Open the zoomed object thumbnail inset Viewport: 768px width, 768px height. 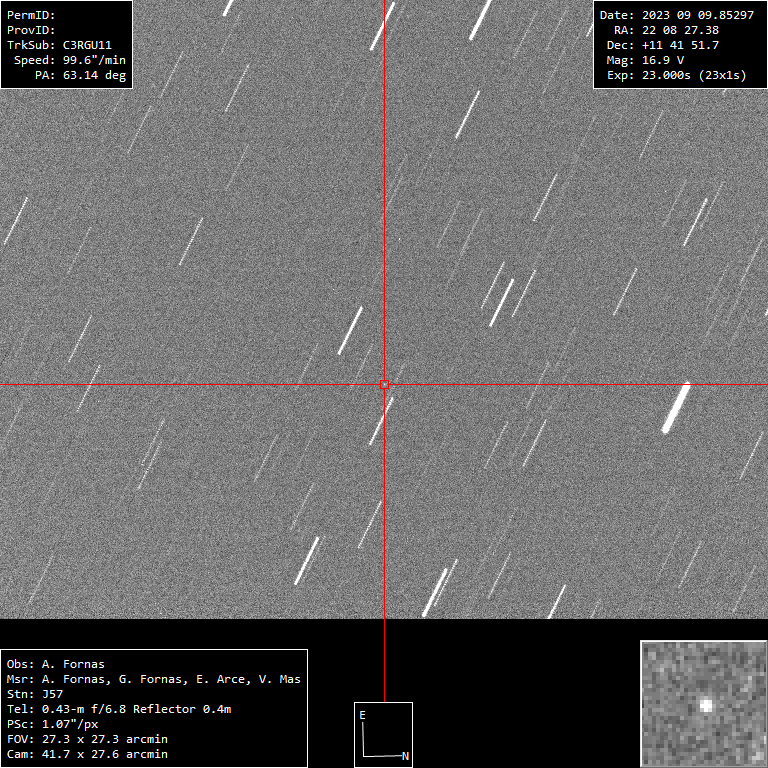pyautogui.click(x=703, y=703)
